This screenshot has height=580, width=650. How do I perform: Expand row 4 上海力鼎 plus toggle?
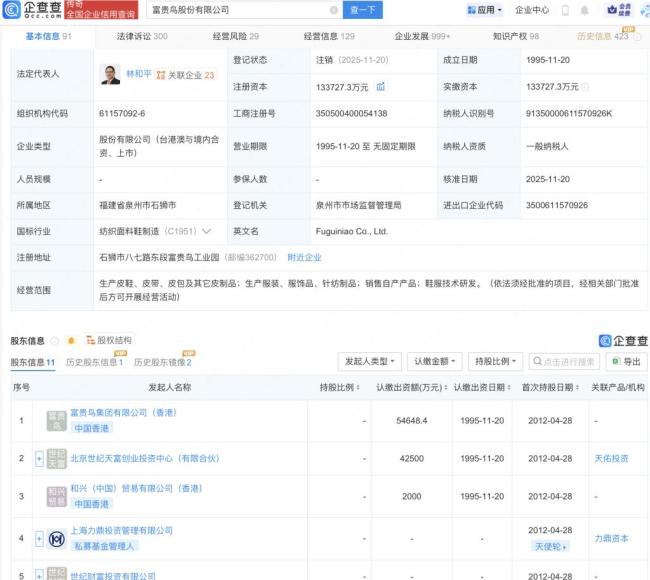click(39, 539)
